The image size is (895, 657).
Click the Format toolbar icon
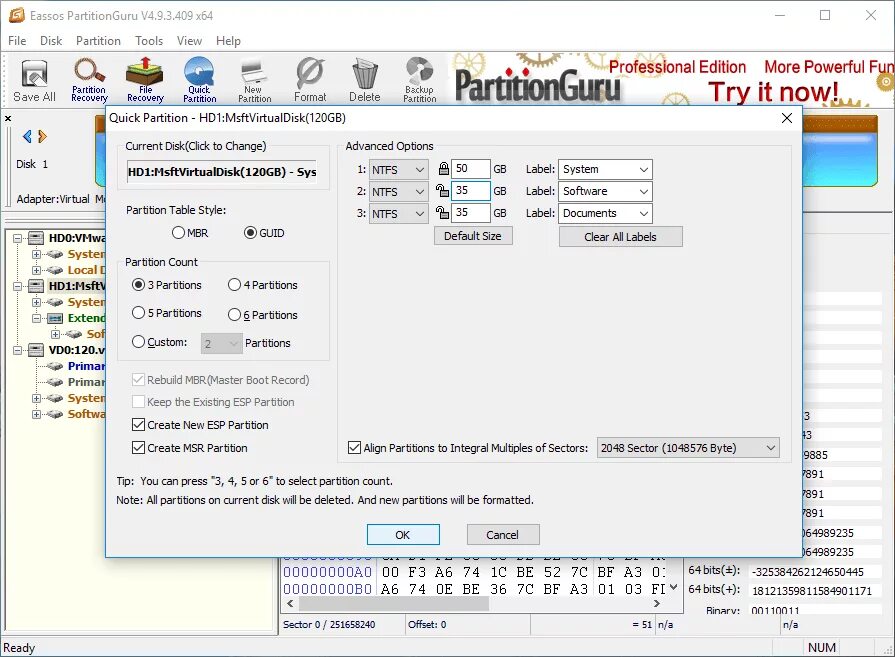pos(310,80)
